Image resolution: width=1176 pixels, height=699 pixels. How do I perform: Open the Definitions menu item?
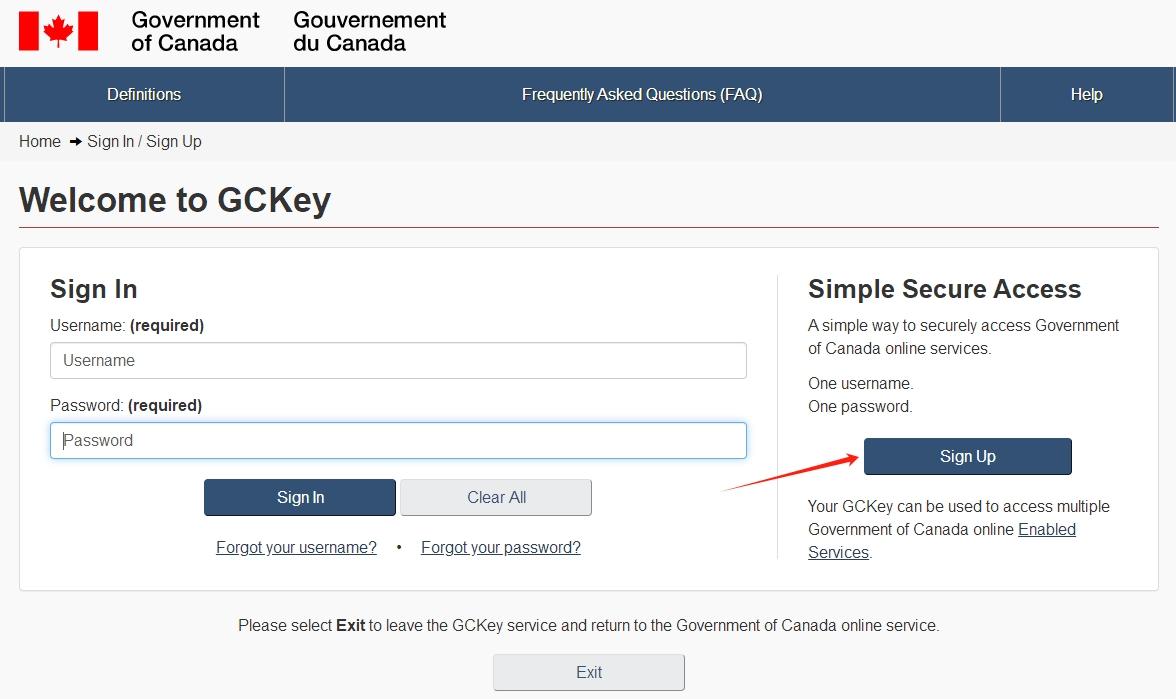click(x=144, y=95)
